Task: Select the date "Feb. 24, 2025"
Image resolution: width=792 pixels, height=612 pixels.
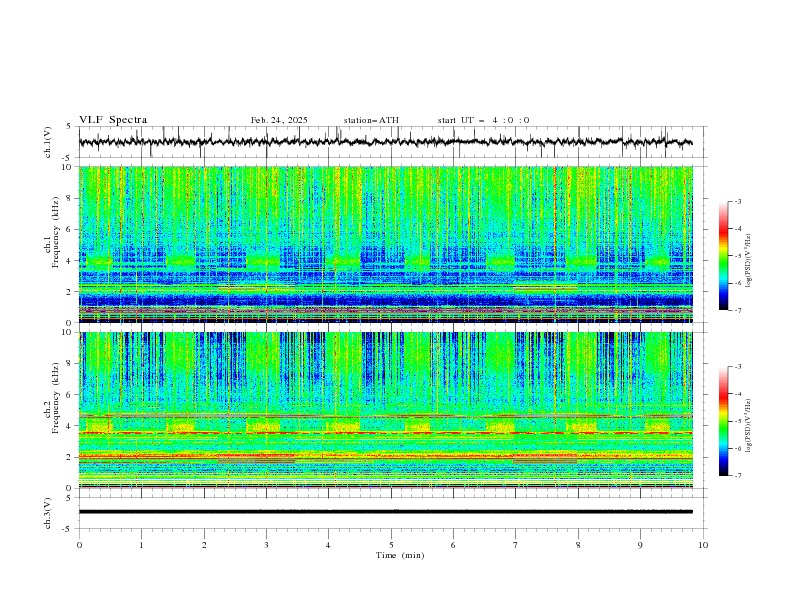Action: point(279,120)
